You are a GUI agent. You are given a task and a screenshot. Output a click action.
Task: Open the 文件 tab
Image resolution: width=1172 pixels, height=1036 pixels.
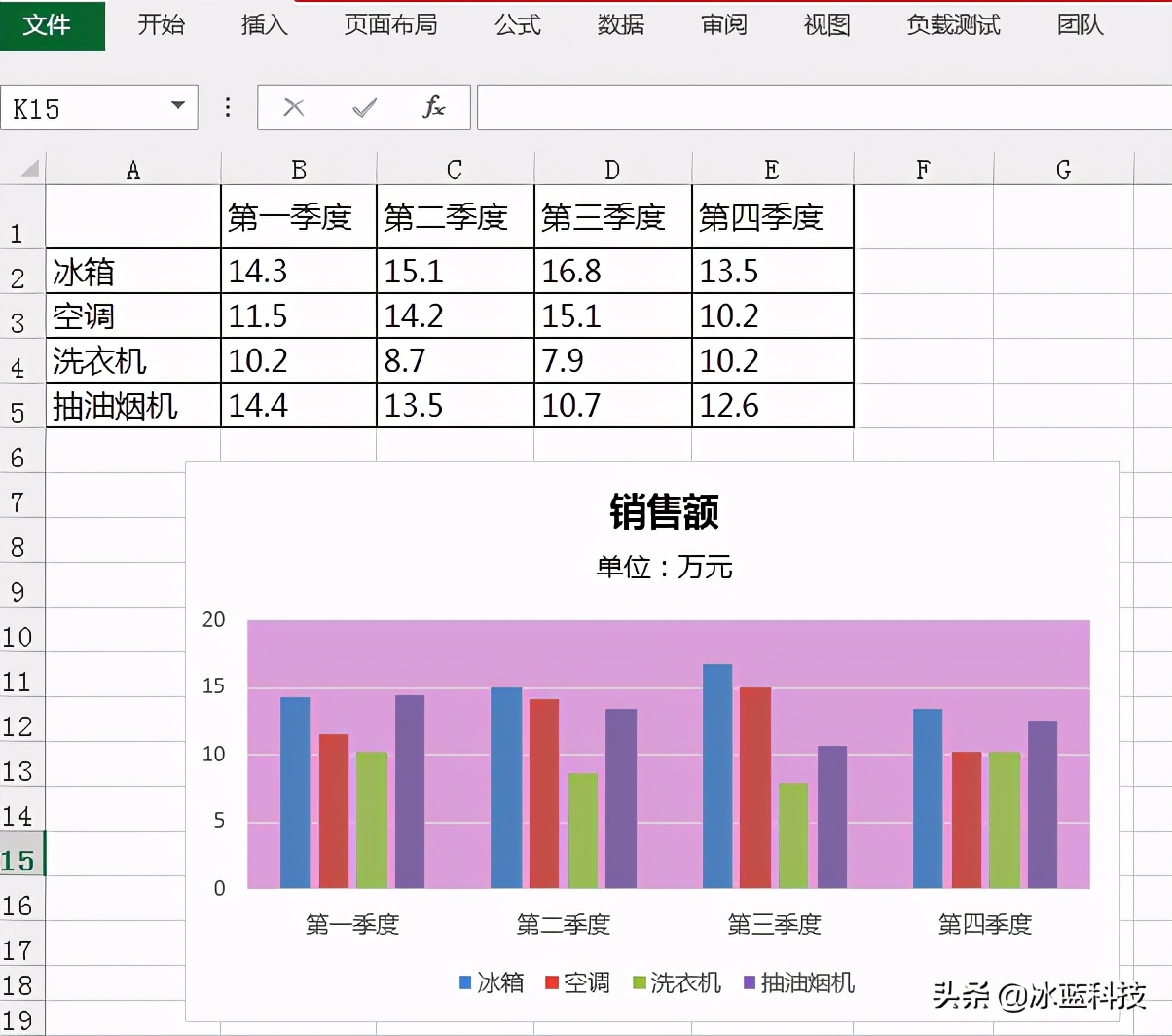tap(52, 24)
